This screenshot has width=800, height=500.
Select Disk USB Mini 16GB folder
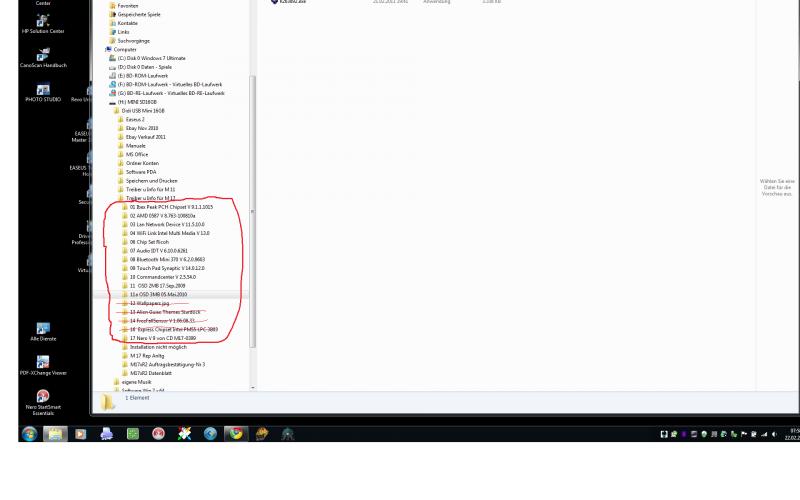139,111
